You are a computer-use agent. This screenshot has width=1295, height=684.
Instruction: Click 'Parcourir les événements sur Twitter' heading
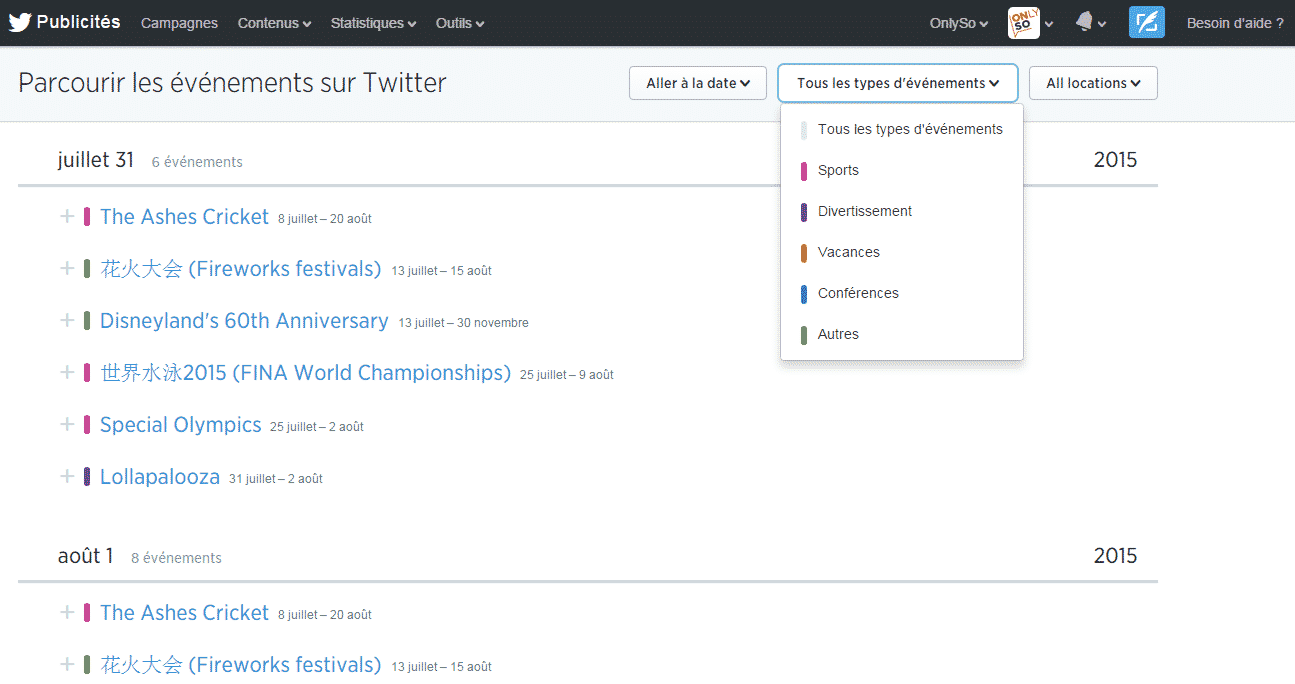point(232,83)
